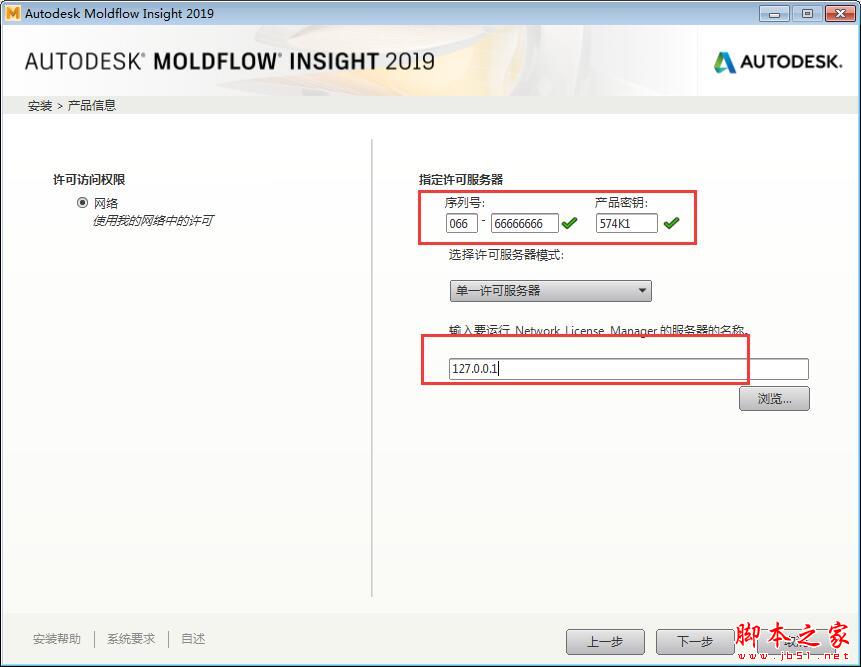Proceed with the 下一步 button

coord(695,642)
